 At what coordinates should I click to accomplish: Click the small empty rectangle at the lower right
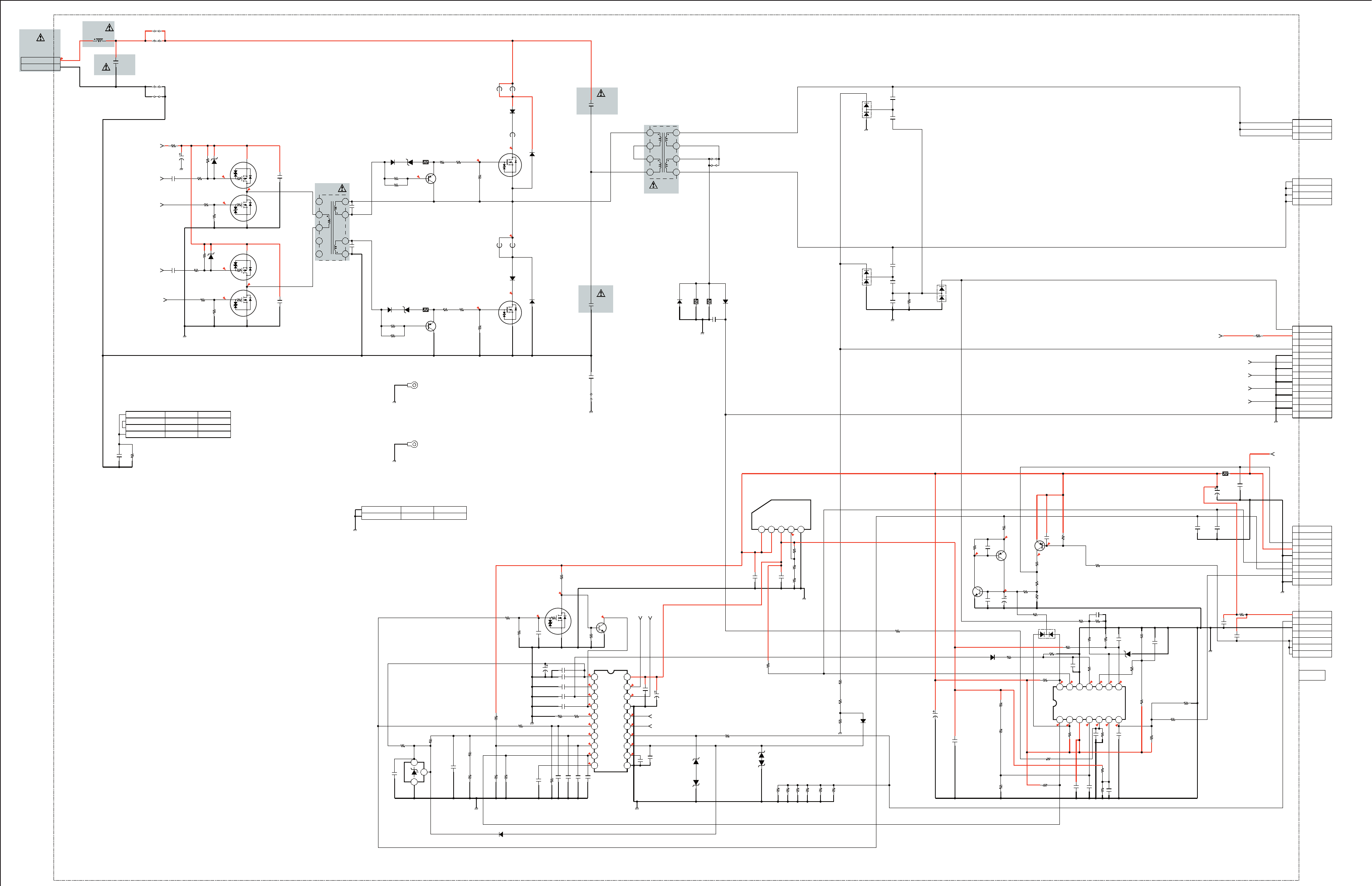(1311, 675)
